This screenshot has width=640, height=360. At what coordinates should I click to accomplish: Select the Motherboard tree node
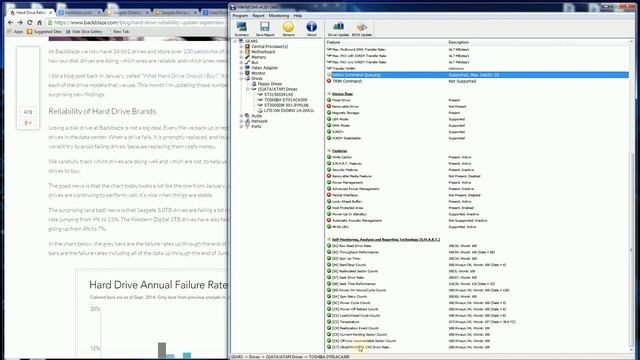[x=263, y=52]
